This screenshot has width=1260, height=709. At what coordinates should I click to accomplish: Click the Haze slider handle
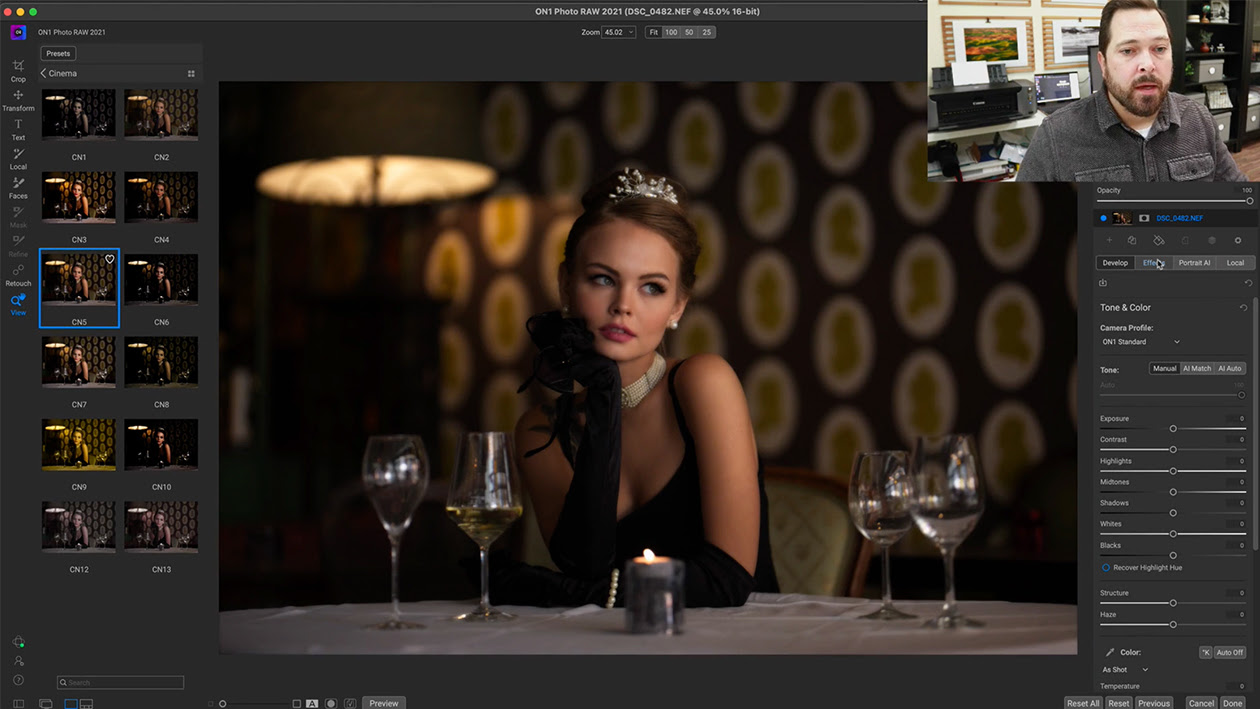(1173, 625)
